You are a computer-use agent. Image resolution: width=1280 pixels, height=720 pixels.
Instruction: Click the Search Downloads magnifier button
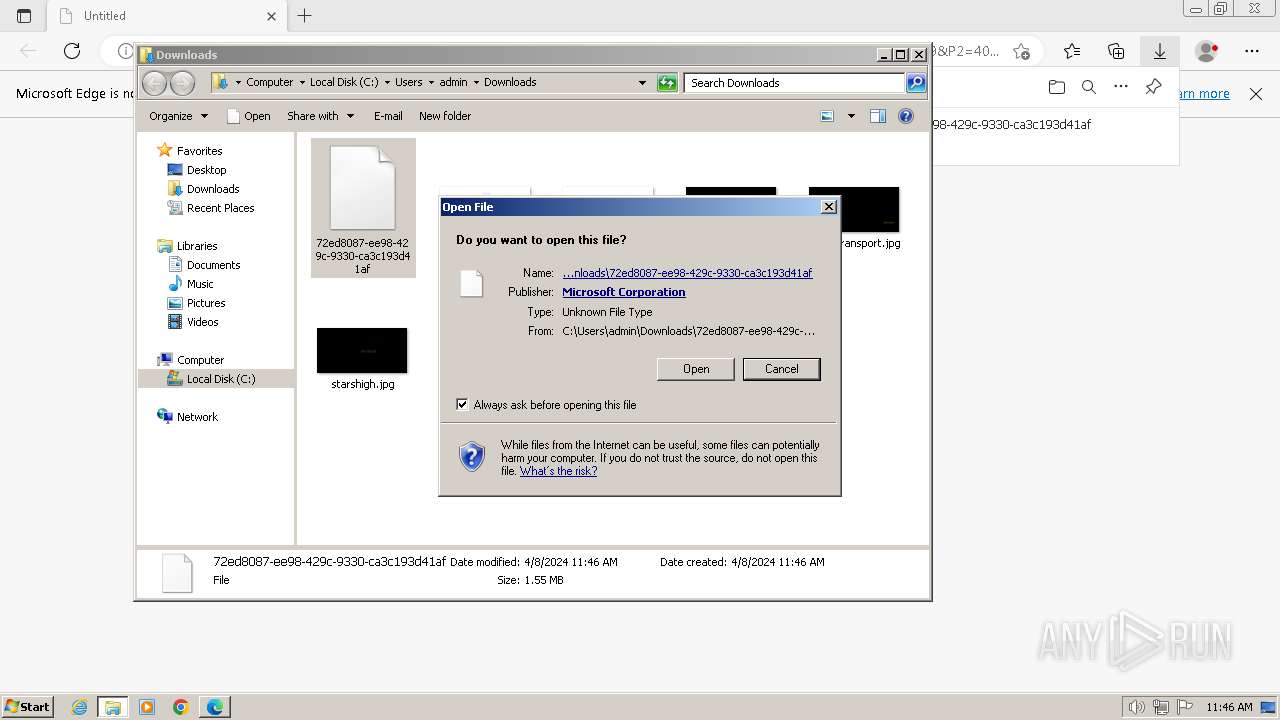916,83
